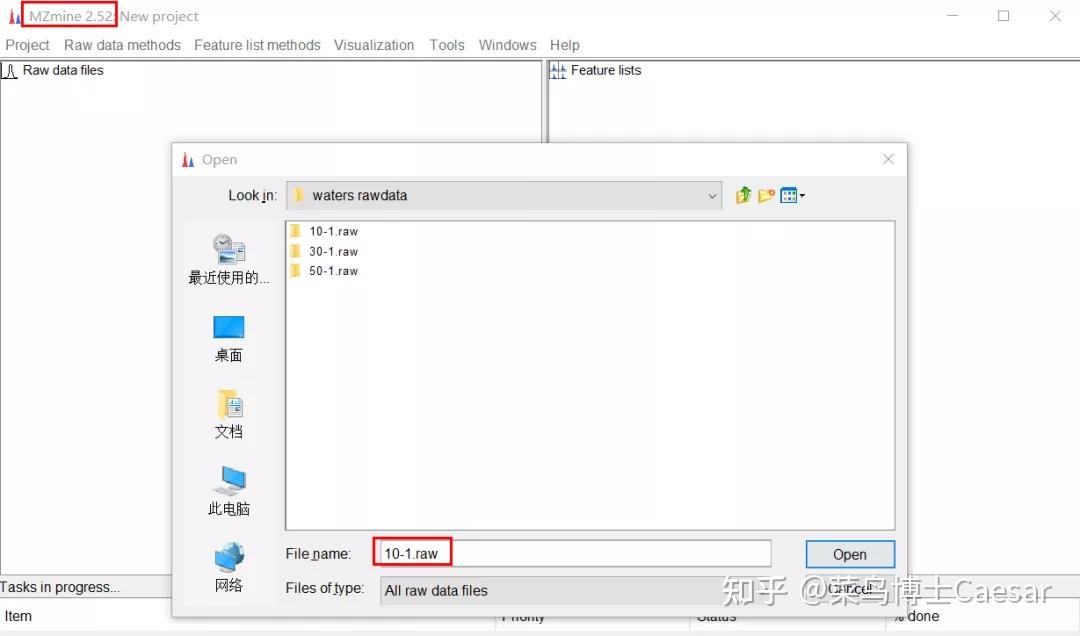Viewport: 1080px width, 636px height.
Task: Click the Open button
Action: (849, 554)
